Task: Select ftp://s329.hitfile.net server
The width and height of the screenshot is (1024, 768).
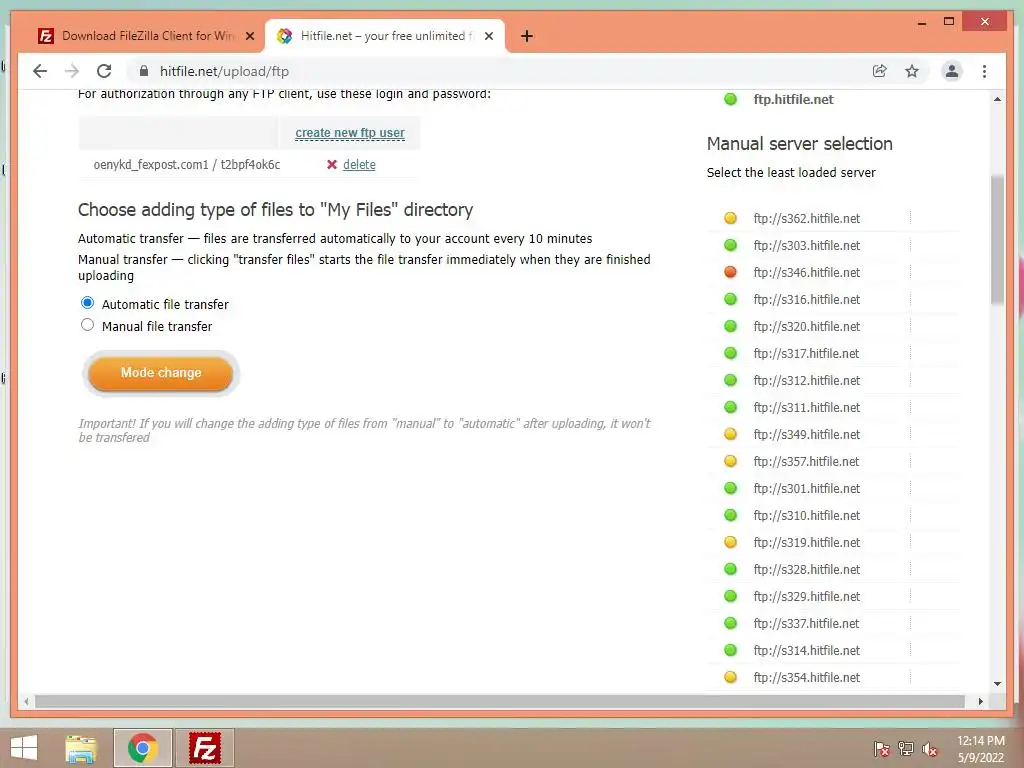Action: (807, 596)
